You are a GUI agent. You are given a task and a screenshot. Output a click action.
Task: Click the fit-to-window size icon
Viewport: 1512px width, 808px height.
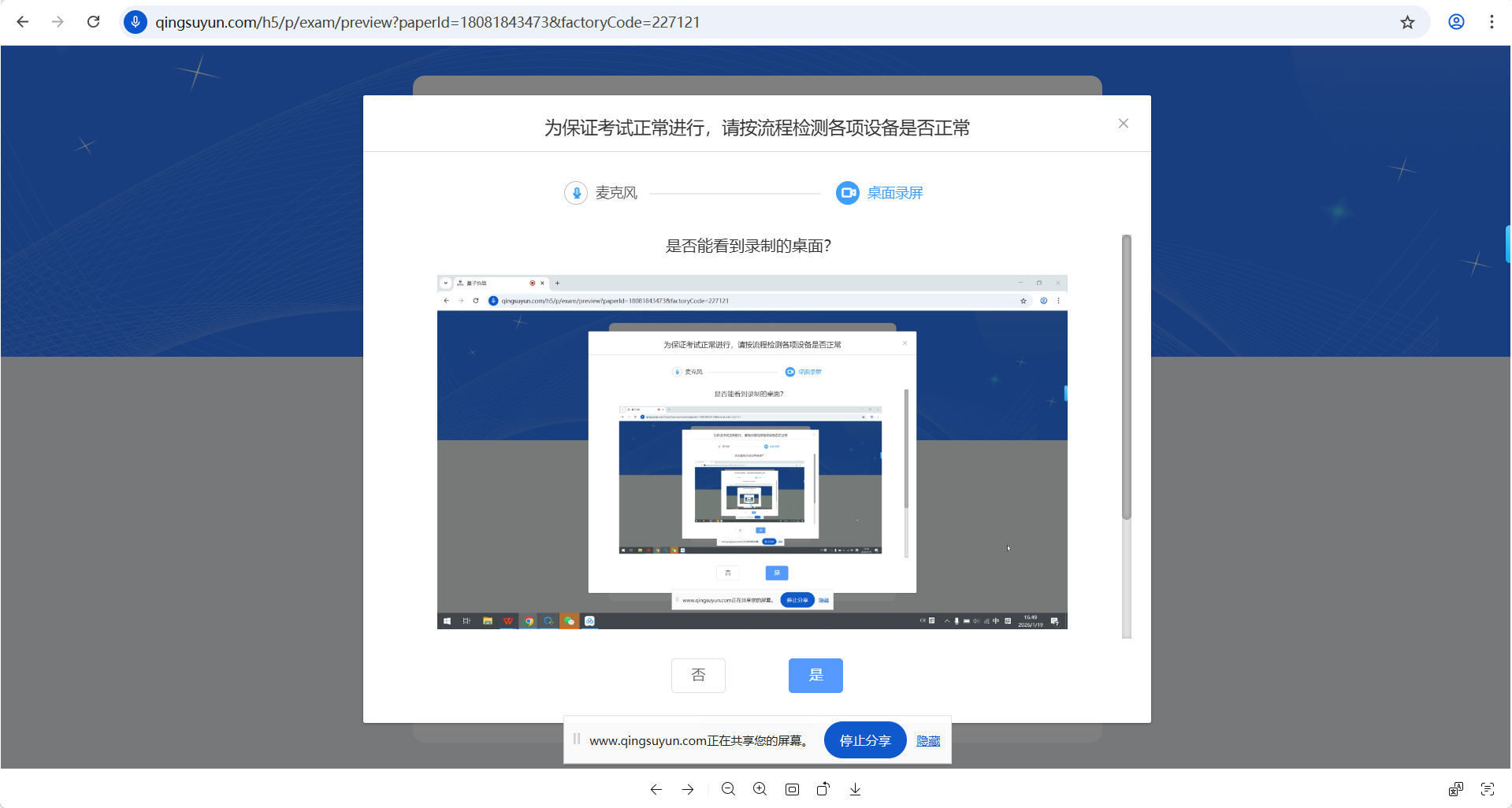pos(792,789)
